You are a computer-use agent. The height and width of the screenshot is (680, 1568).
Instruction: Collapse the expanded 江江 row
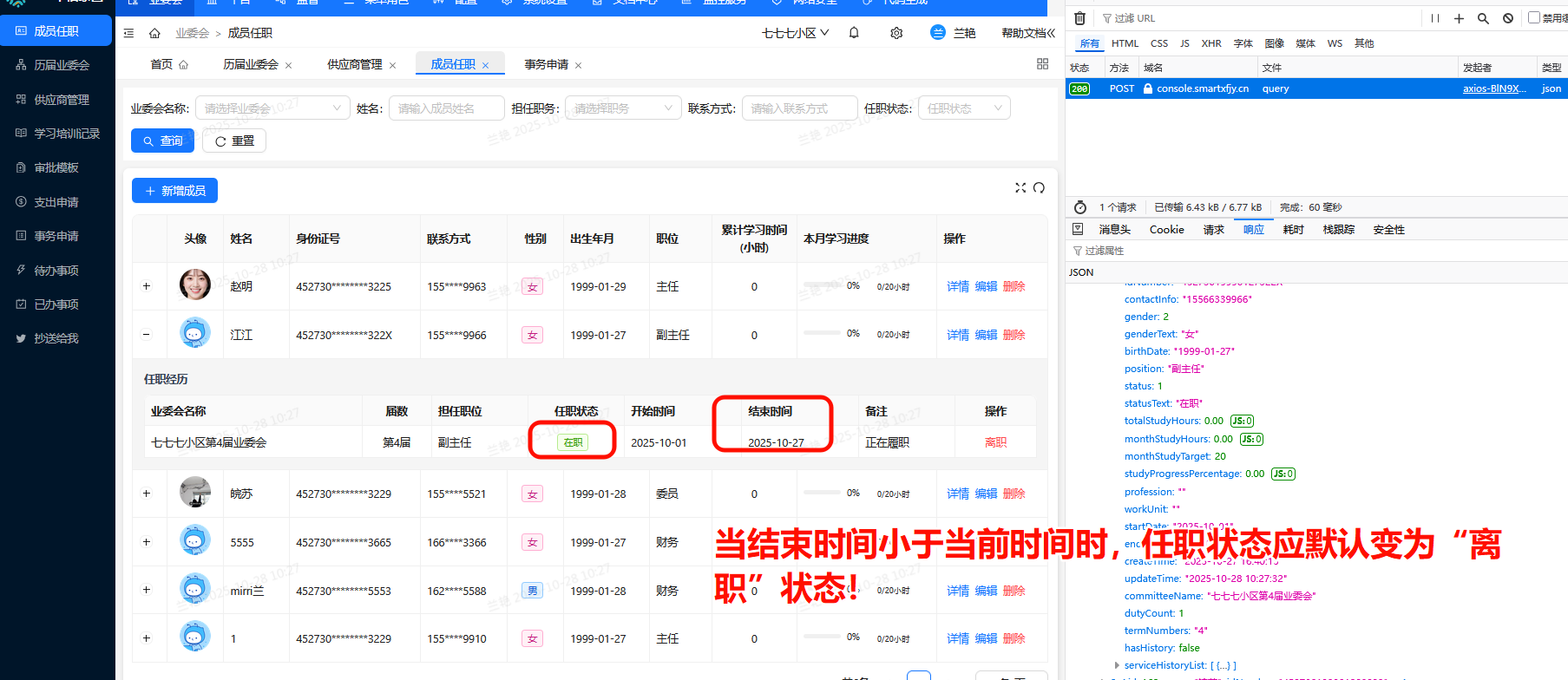pos(147,335)
